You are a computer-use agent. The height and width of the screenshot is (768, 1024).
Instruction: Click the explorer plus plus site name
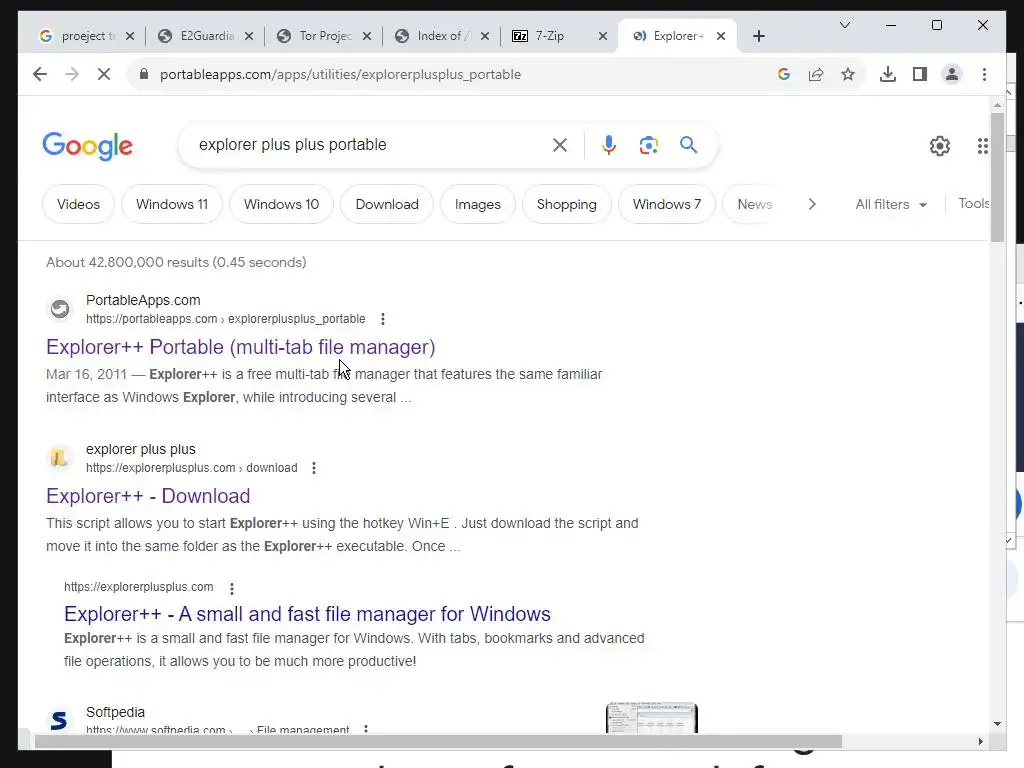140,449
